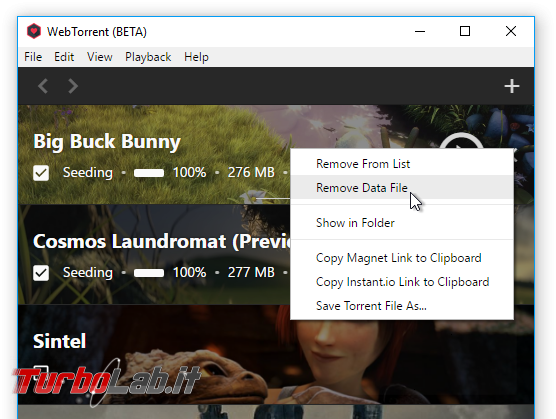Maximize the WebTorrent window

(465, 32)
